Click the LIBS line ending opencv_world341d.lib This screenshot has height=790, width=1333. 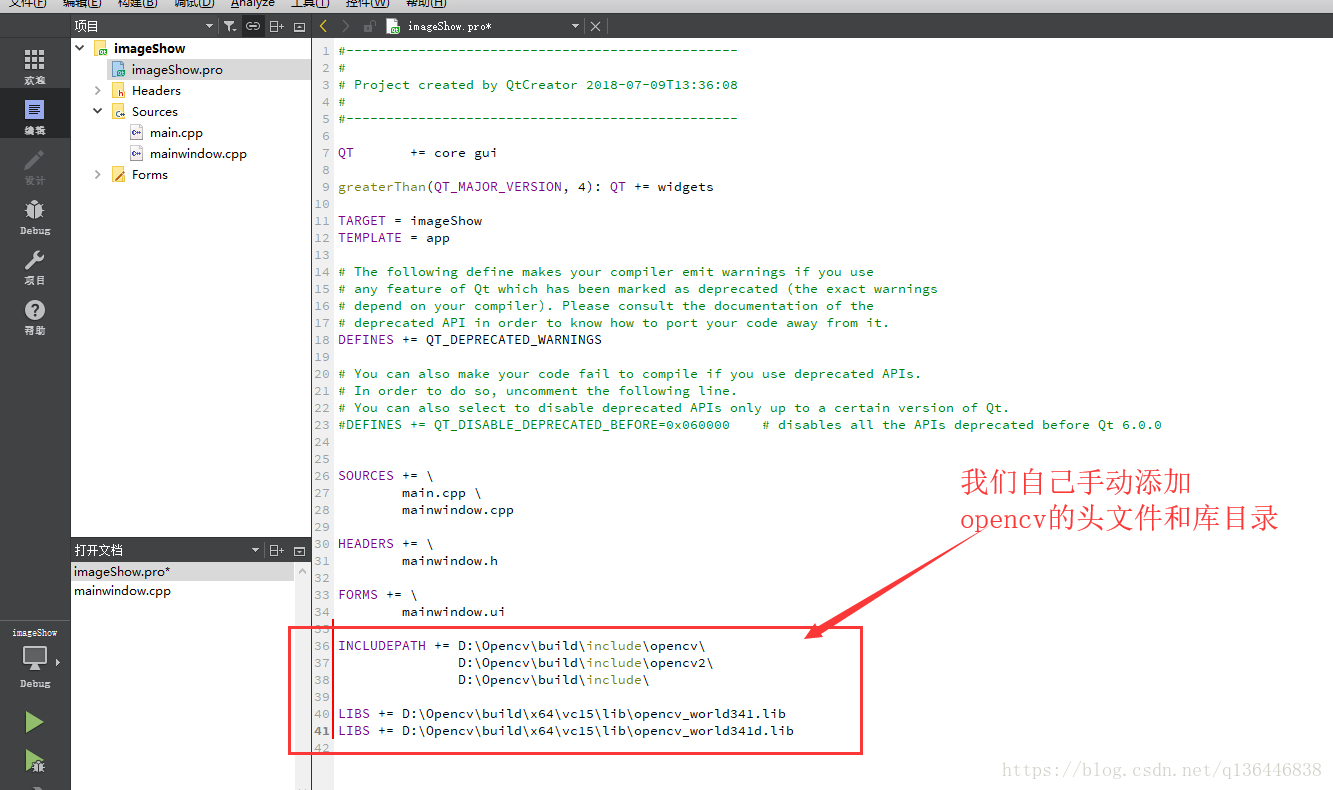point(566,730)
